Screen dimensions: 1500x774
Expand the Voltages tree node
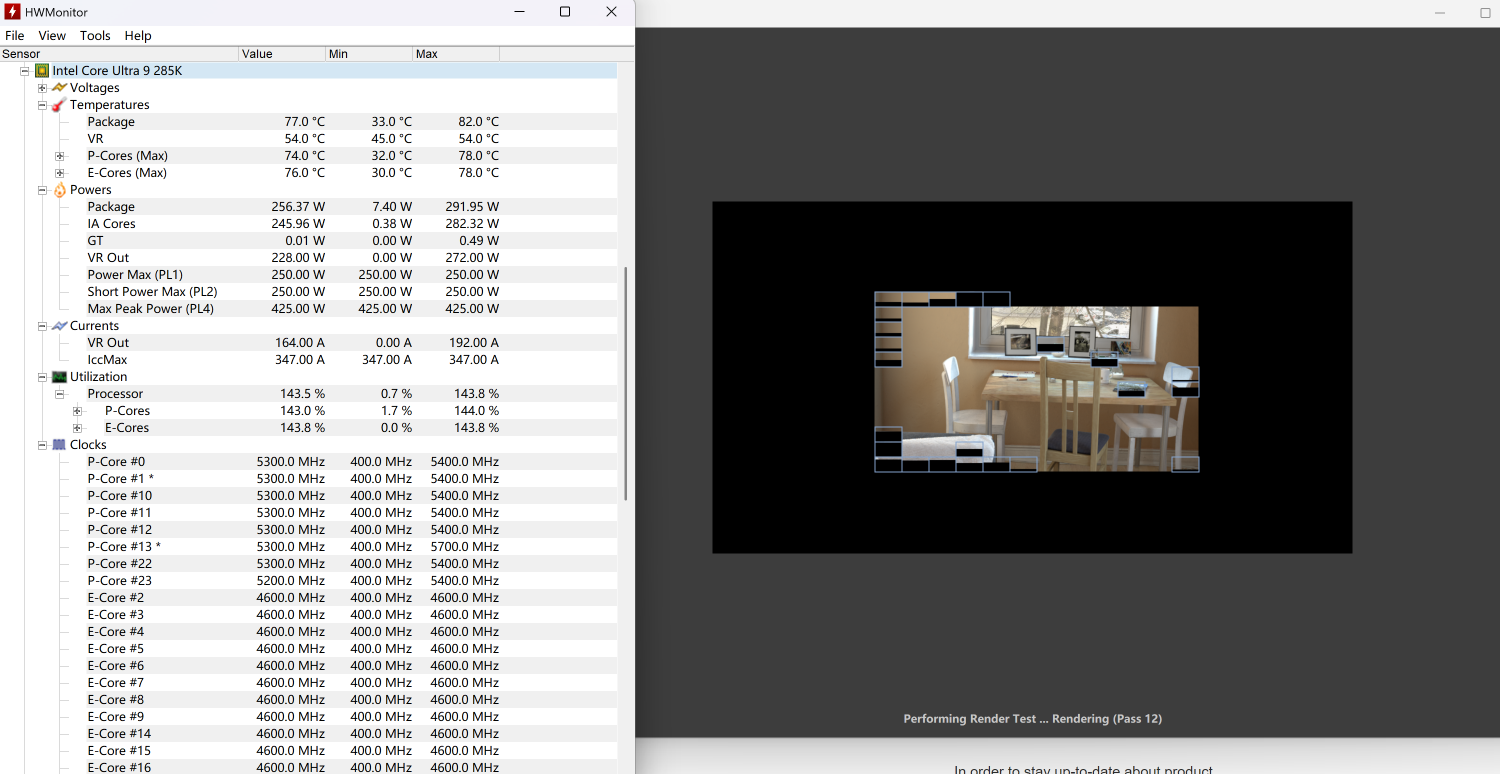[42, 88]
